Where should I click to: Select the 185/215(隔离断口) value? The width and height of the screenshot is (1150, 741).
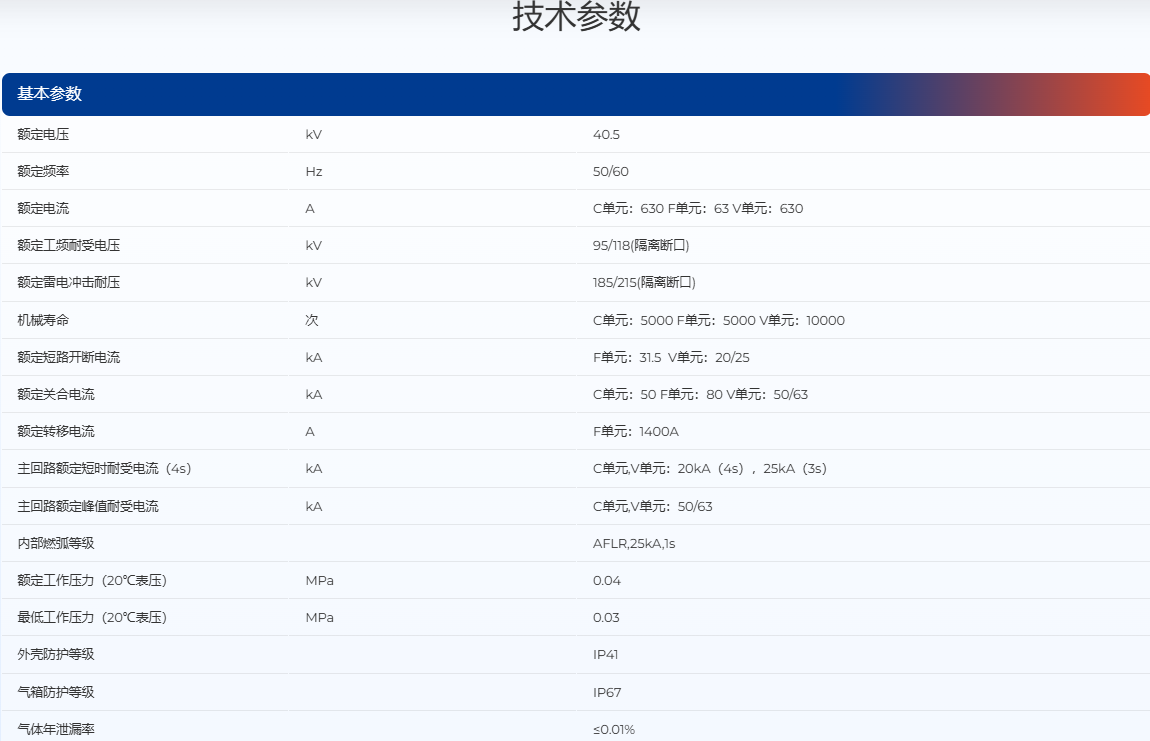tap(643, 282)
